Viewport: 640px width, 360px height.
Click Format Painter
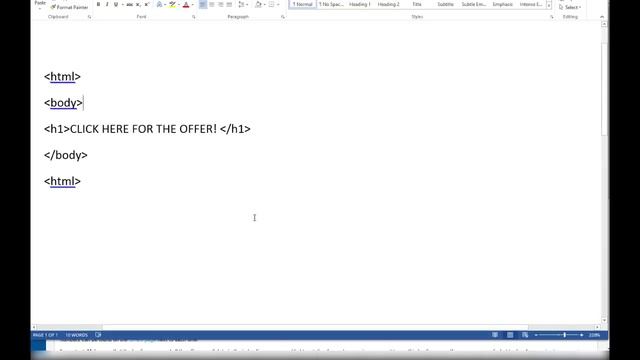click(69, 7)
